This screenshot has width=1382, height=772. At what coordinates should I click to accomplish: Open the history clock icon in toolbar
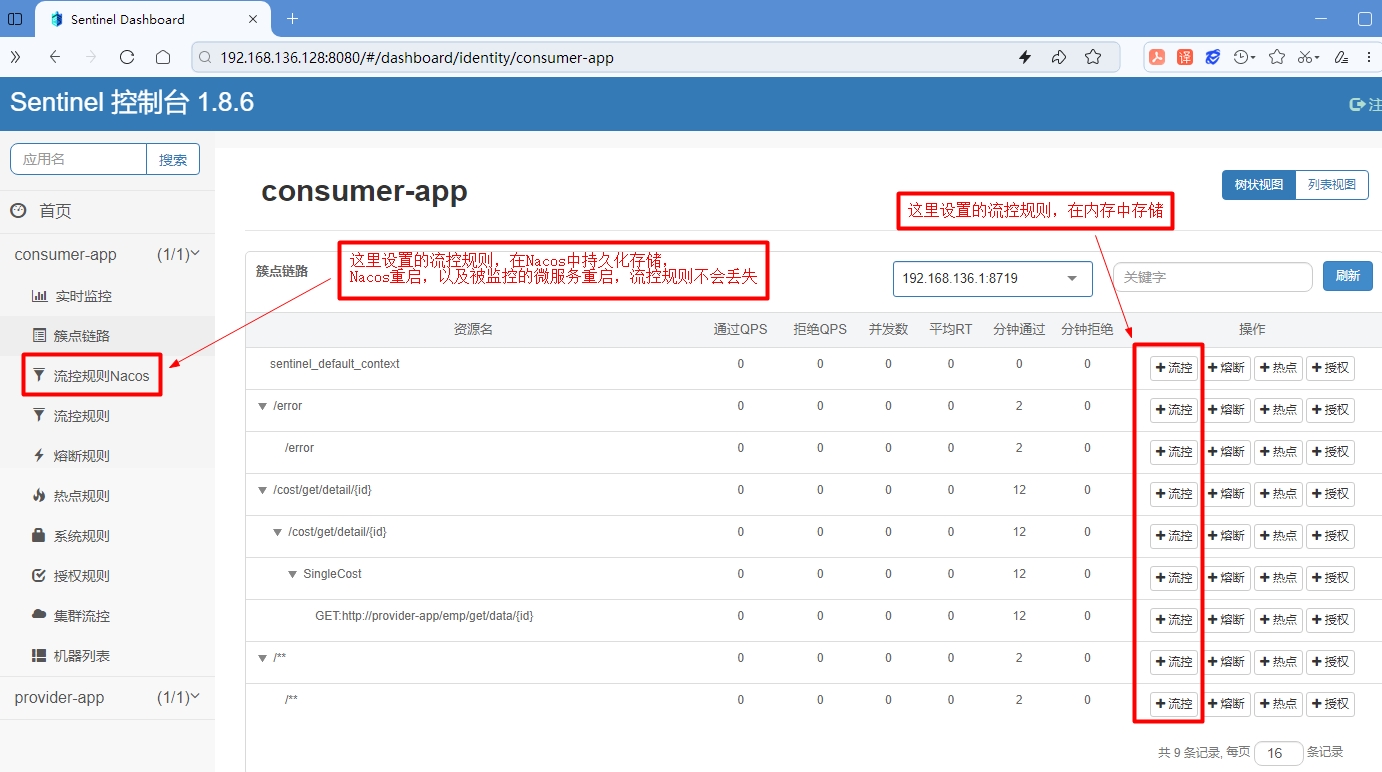click(x=1244, y=57)
